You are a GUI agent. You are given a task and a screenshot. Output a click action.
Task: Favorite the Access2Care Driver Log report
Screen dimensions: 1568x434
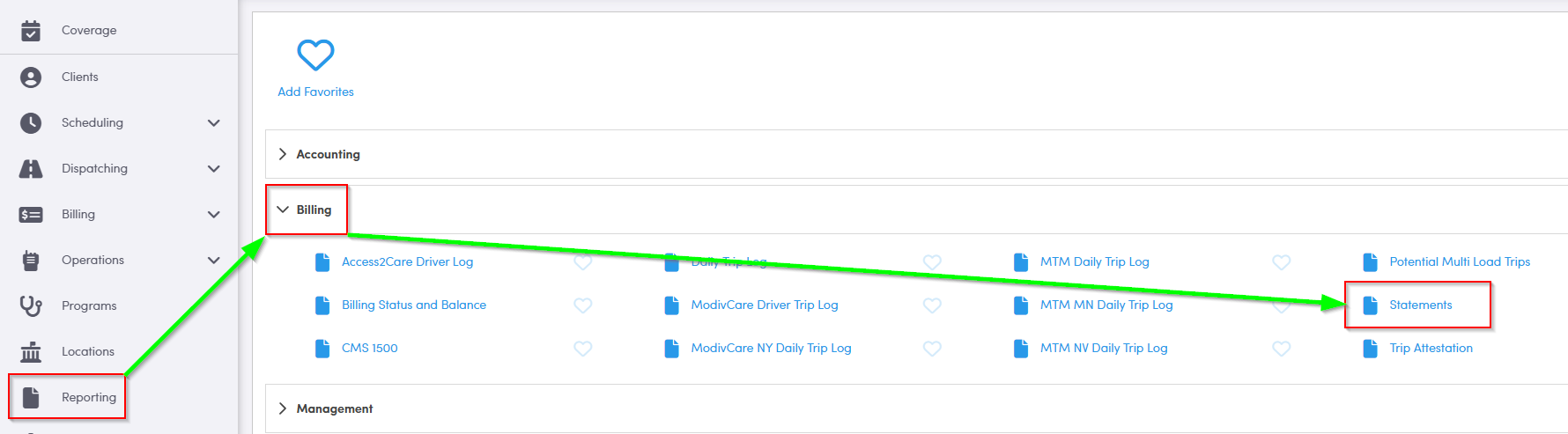[x=582, y=262]
